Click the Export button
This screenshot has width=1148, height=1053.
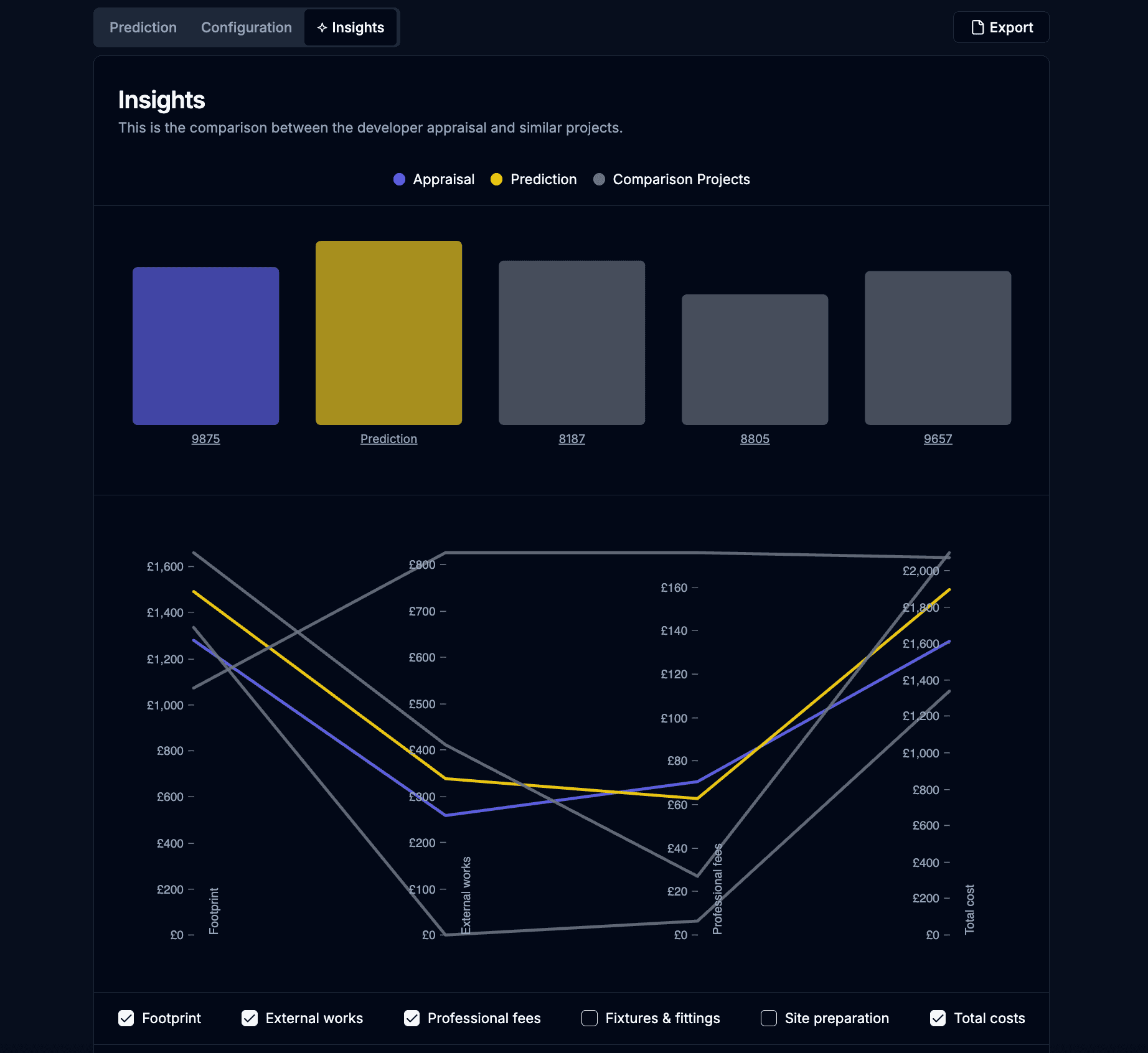click(1001, 27)
